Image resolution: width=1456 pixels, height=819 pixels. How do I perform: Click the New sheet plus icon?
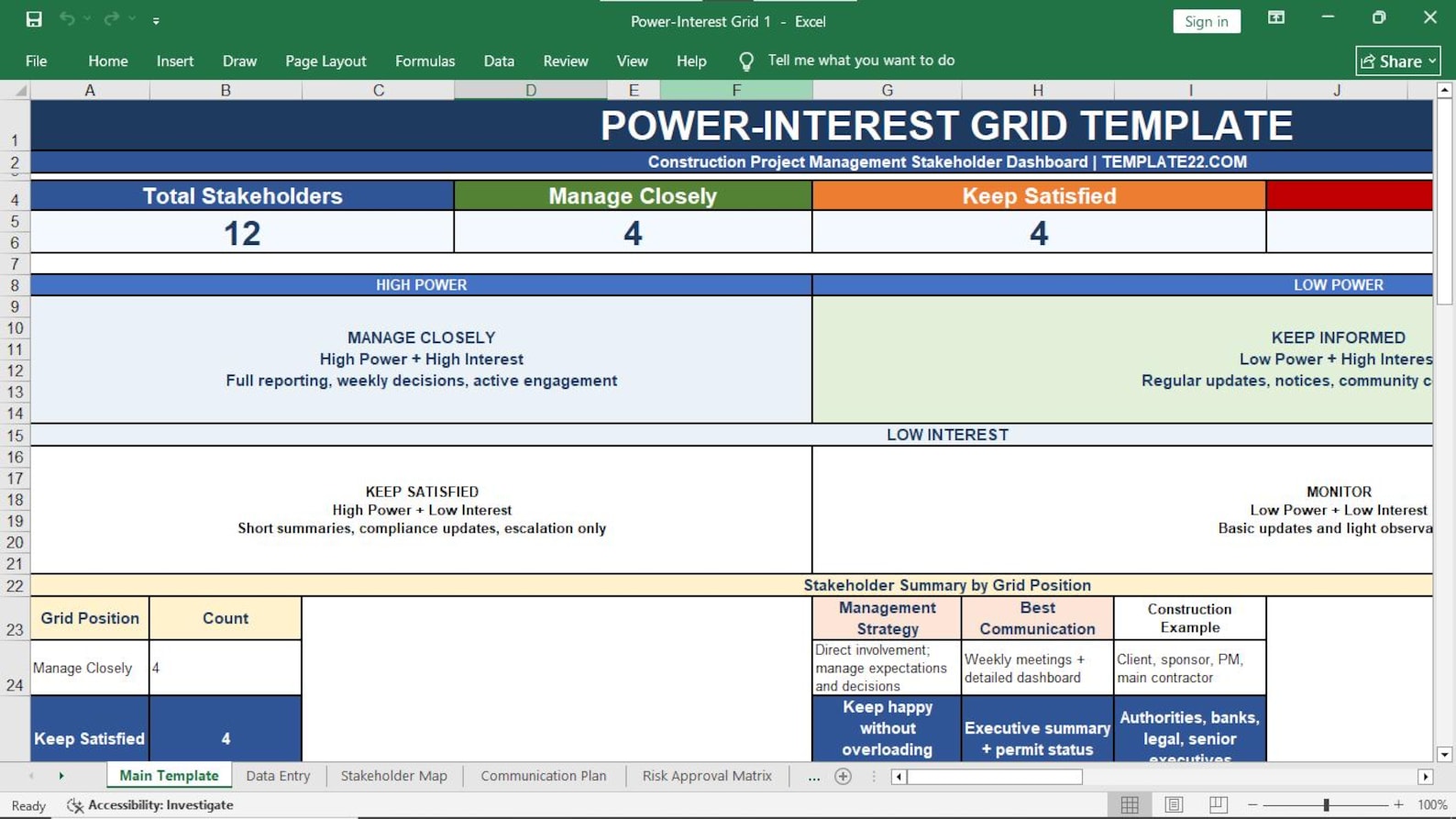844,777
